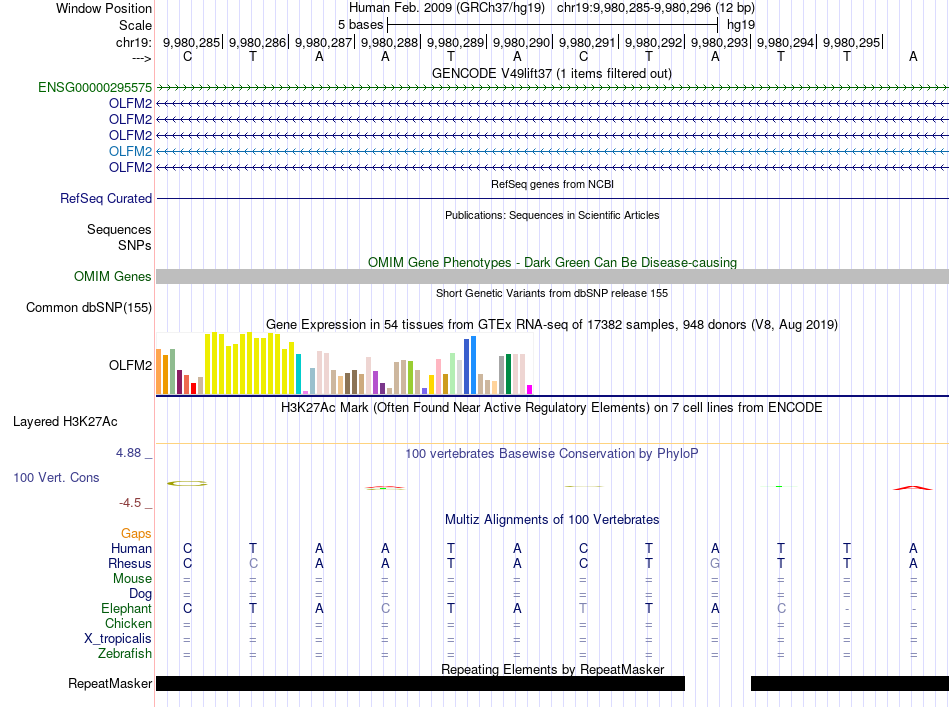The height and width of the screenshot is (707, 950).
Task: Click the chr19:9,980,285-9,980,296 (12 bp) position text
Action: tap(656, 8)
